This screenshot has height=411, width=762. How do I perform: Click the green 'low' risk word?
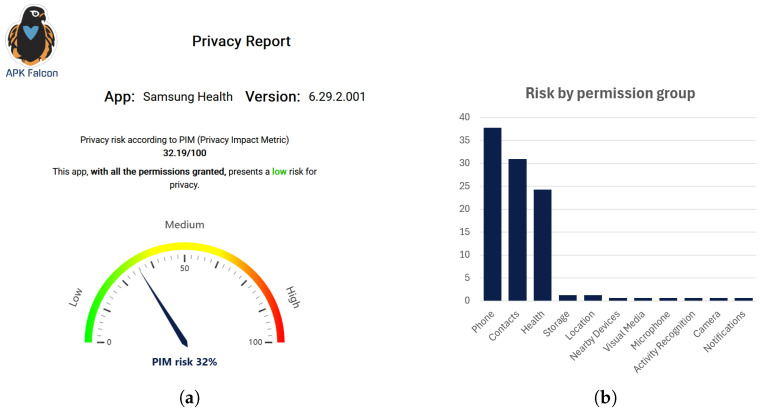pyautogui.click(x=279, y=171)
